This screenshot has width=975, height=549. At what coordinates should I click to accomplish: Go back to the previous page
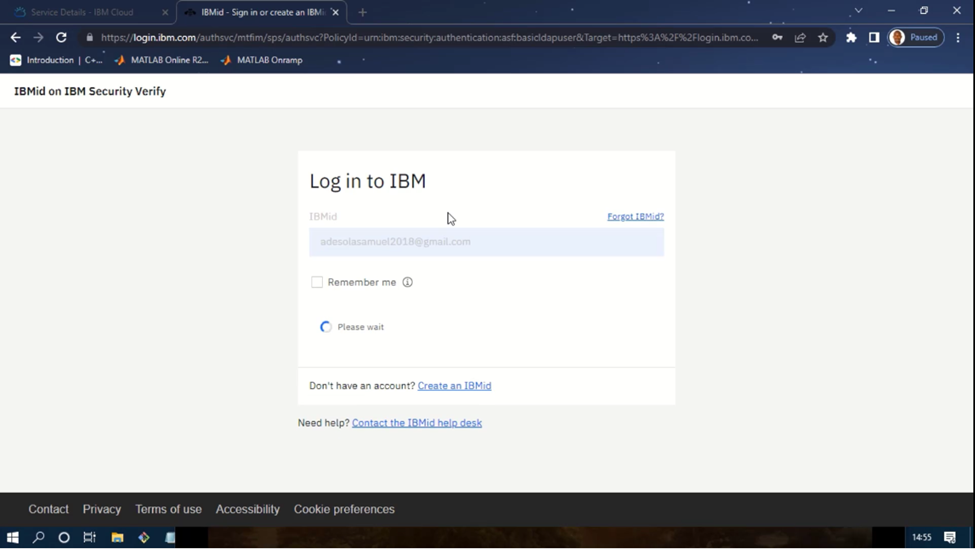(x=16, y=37)
